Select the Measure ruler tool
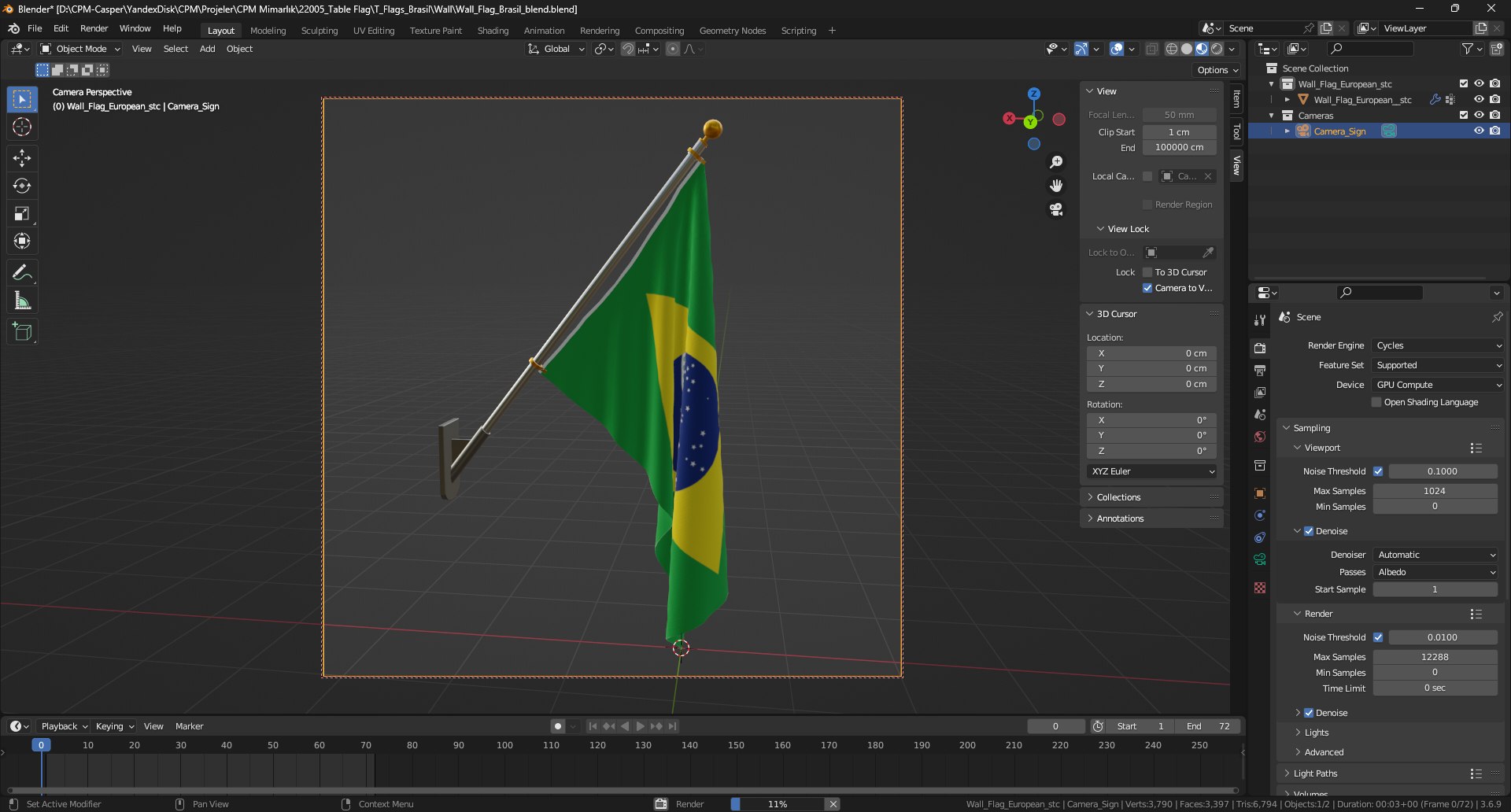This screenshot has height=812, width=1511. click(22, 301)
